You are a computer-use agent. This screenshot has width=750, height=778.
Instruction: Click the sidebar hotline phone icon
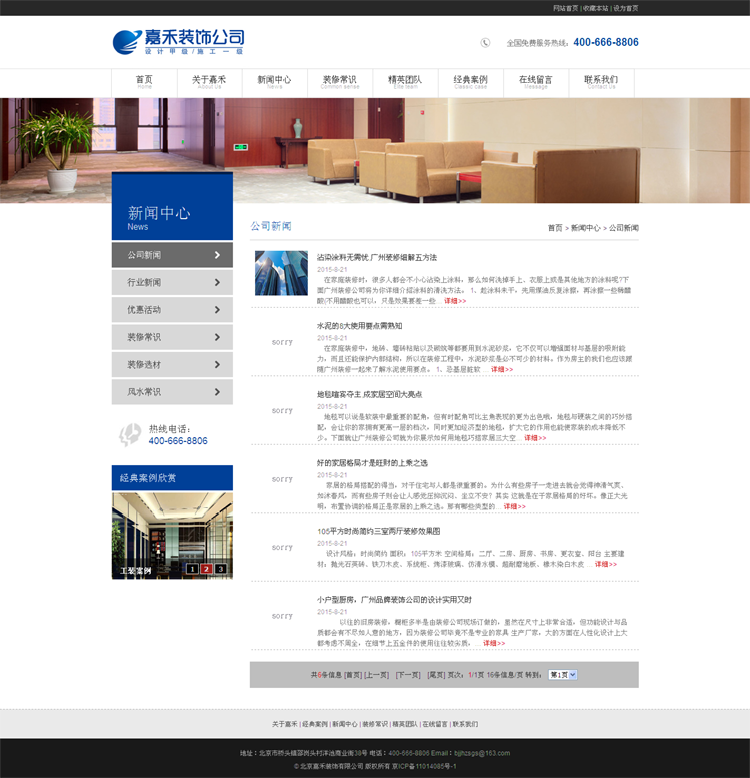click(x=130, y=434)
